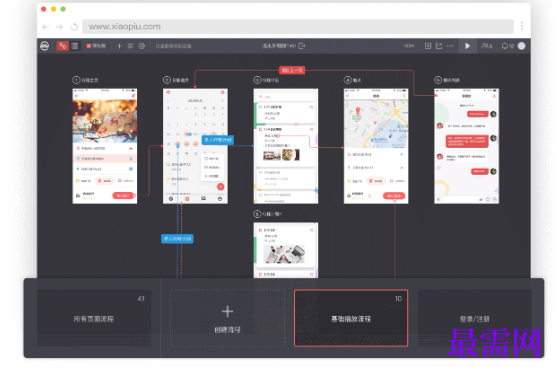Click the download icon in the toolbar
Screen dimensions: 560x374
[x=428, y=46]
